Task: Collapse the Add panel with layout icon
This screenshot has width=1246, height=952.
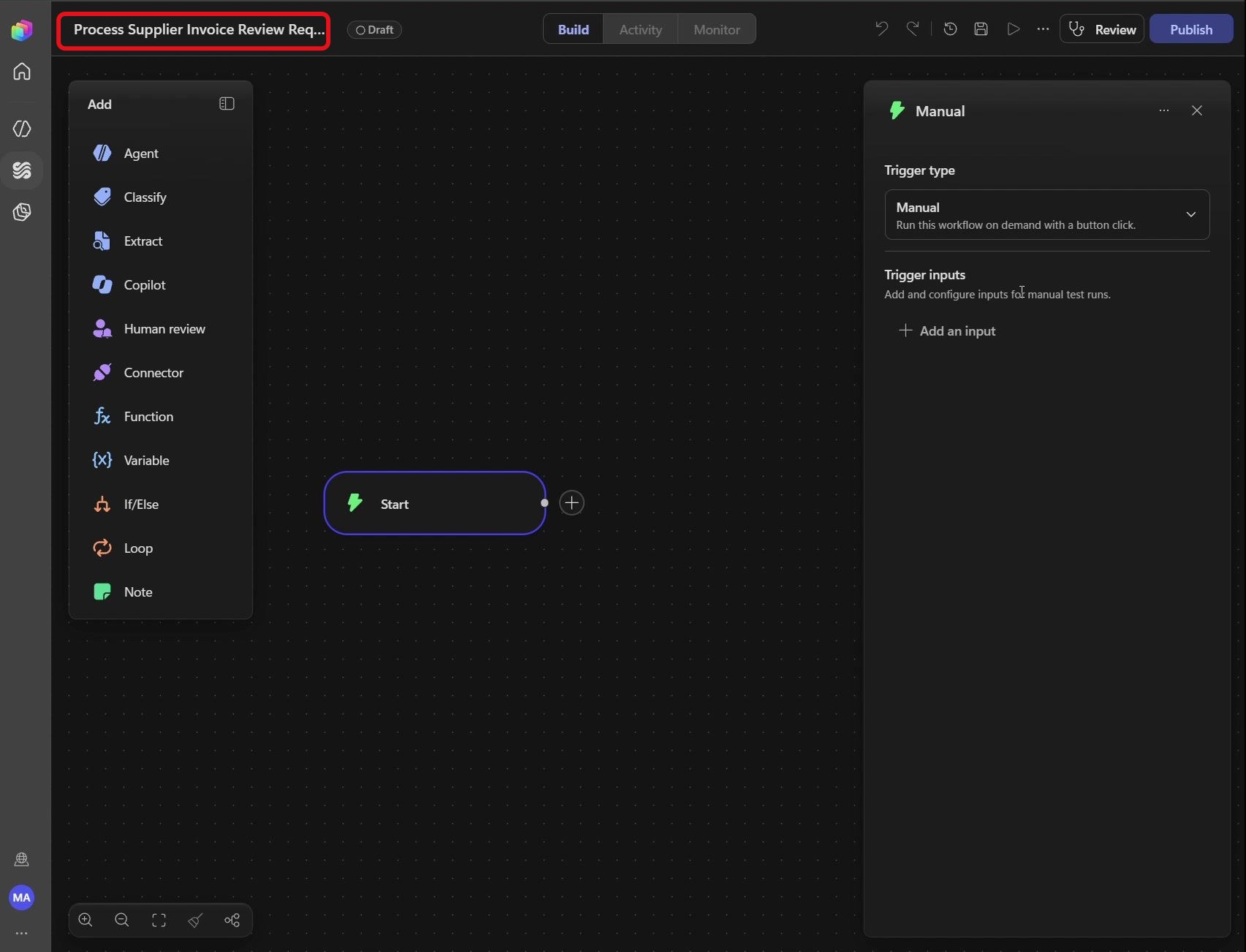Action: pos(227,104)
